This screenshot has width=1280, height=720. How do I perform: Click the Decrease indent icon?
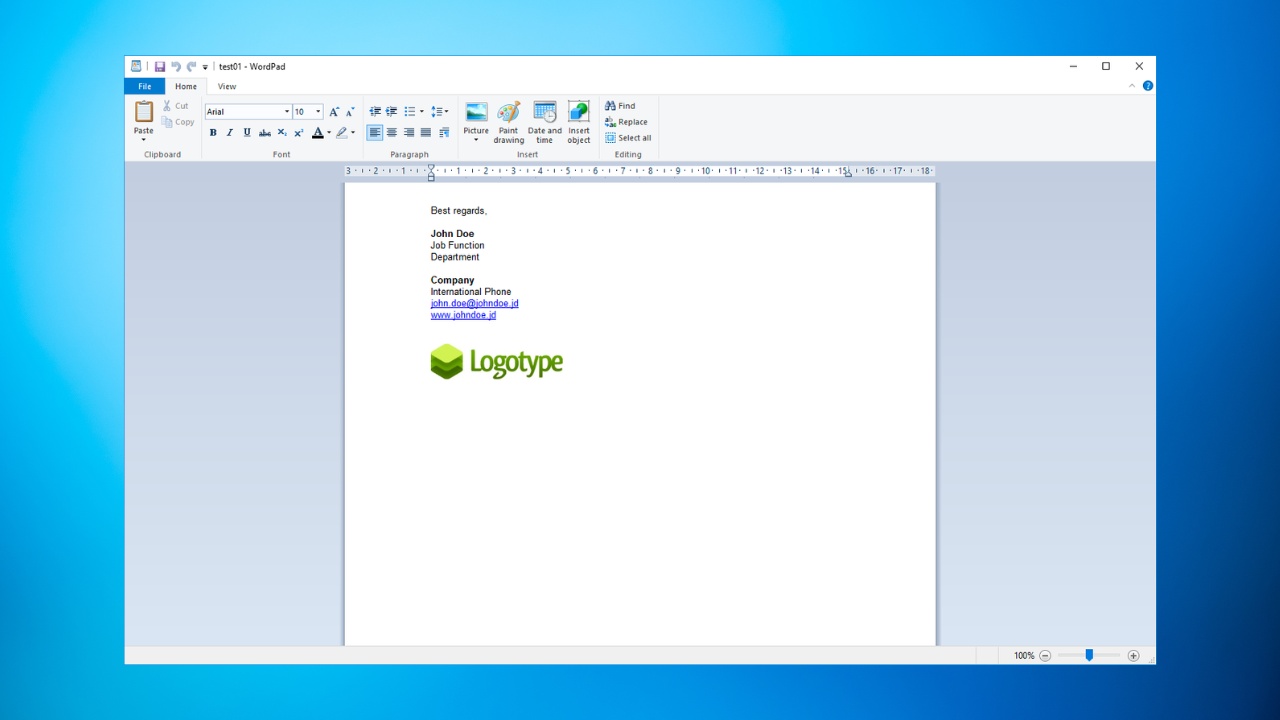[x=375, y=112]
